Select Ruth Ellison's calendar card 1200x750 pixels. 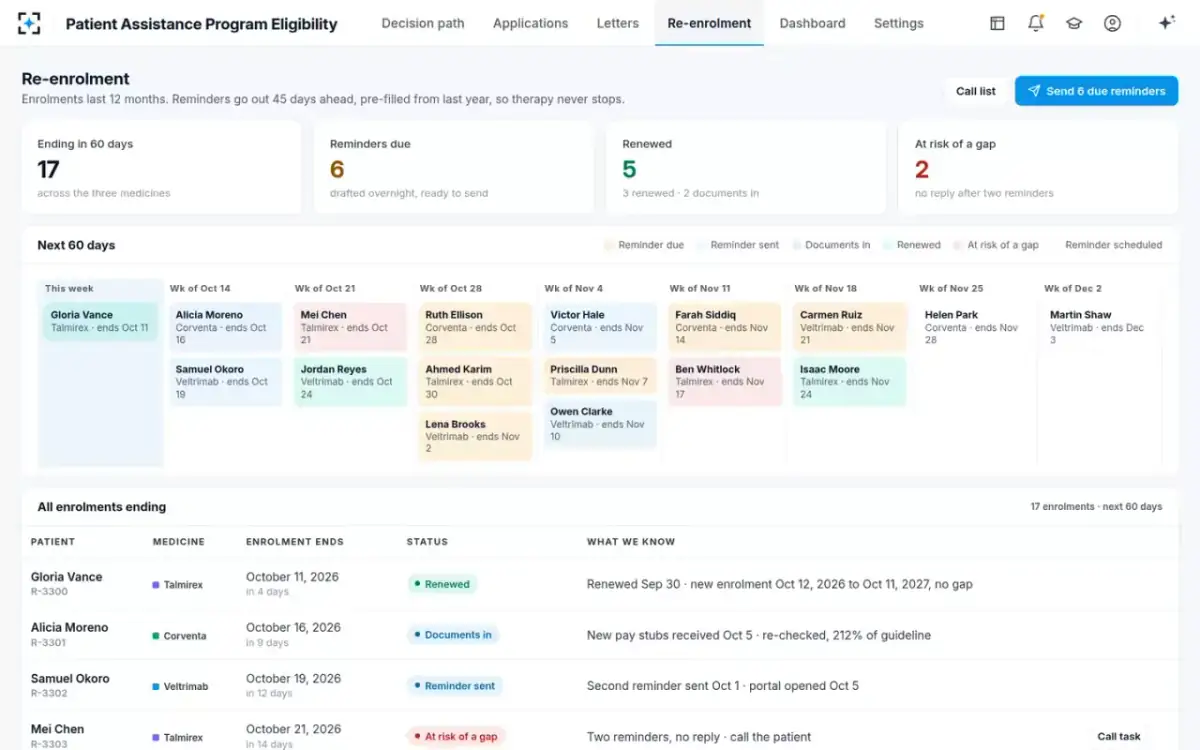coord(475,327)
